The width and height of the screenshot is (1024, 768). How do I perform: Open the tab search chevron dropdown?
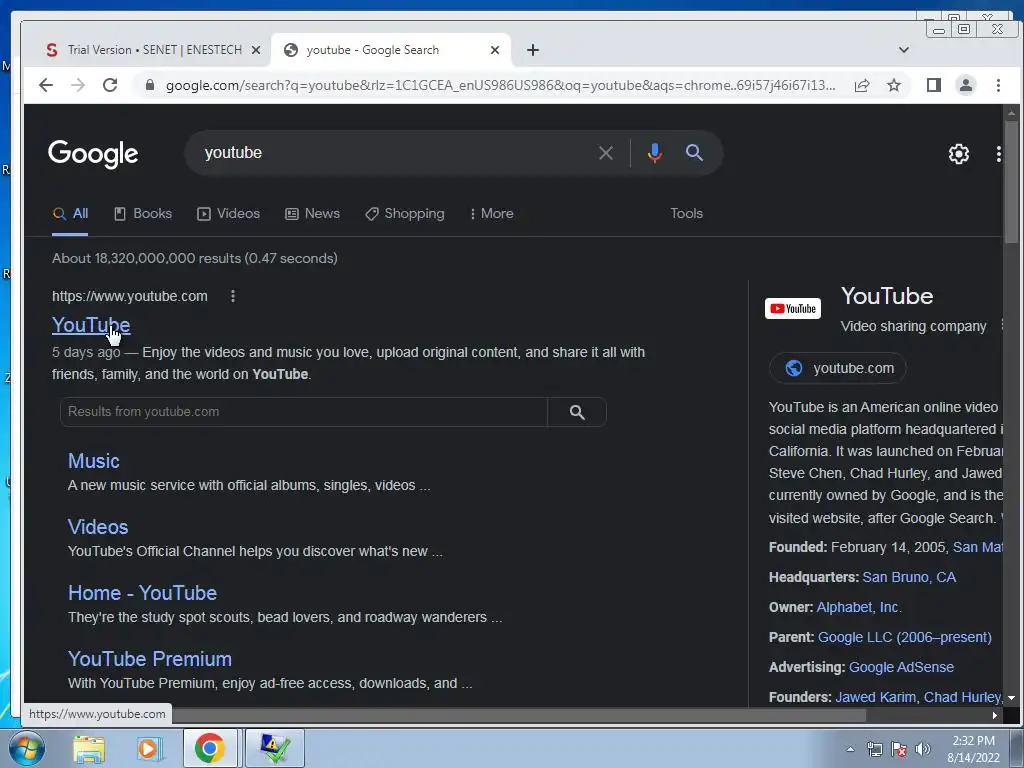click(x=904, y=50)
